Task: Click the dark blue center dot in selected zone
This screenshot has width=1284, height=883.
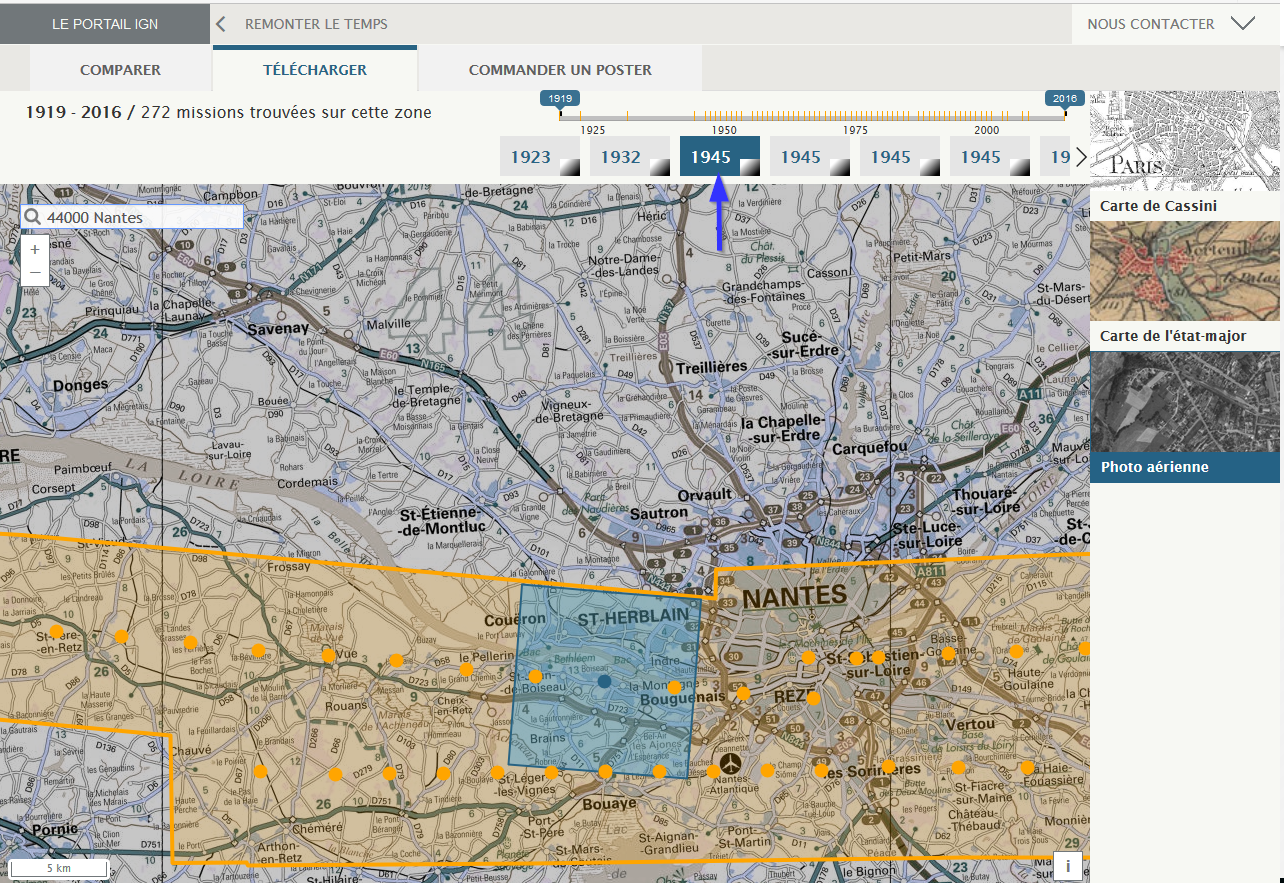Action: pos(604,681)
